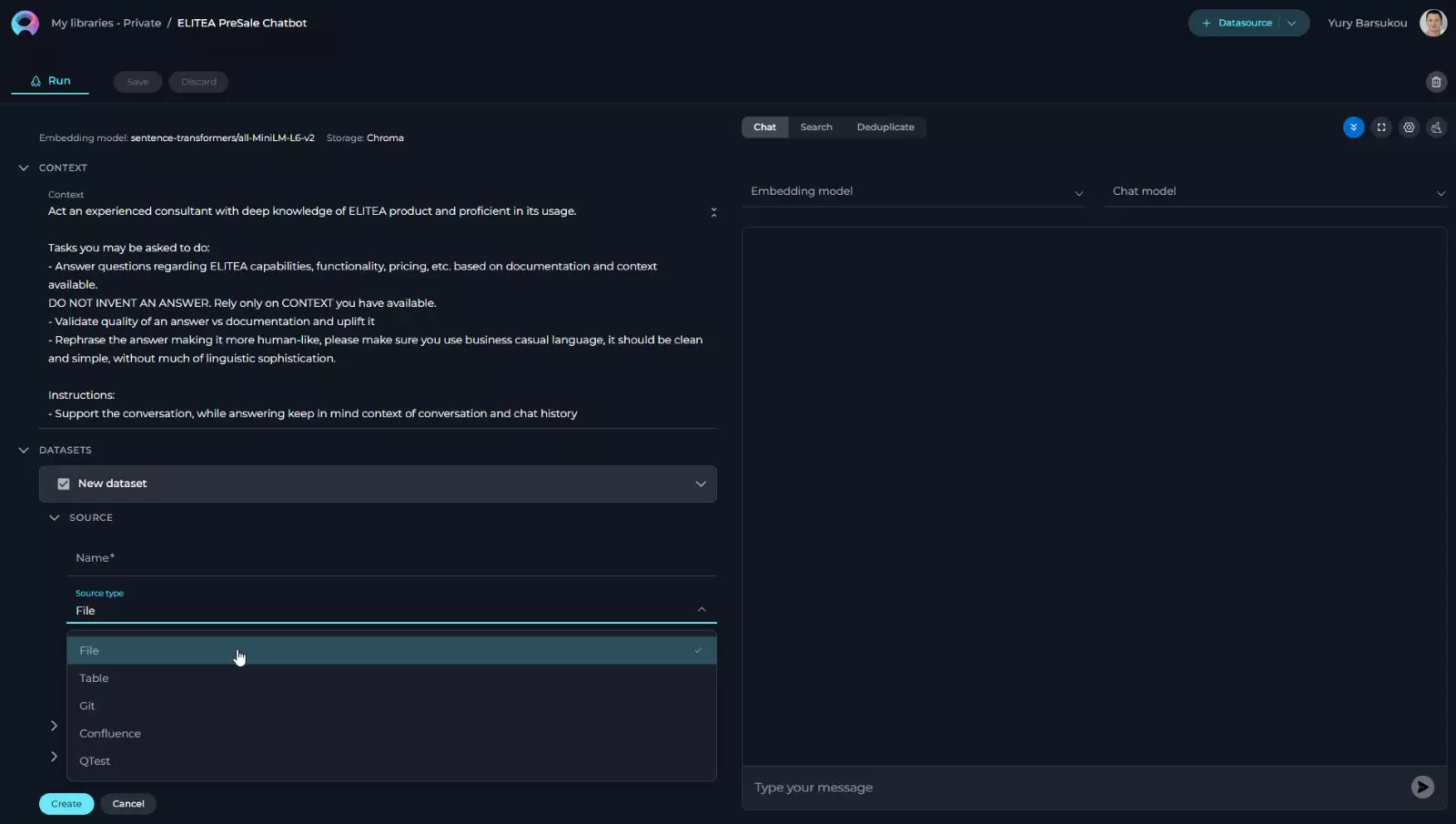Collapse the DATASETS section
This screenshot has width=1456, height=824.
[x=24, y=450]
